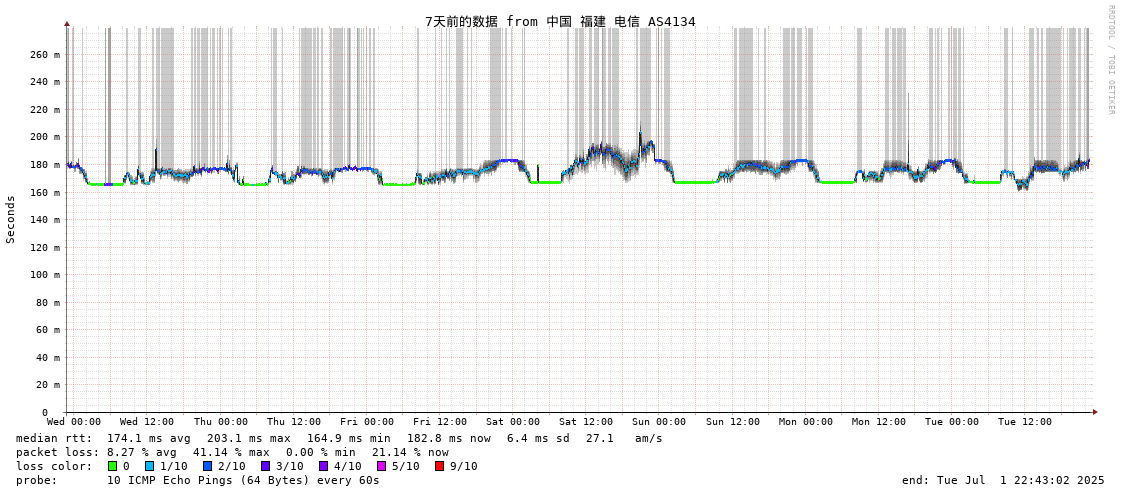1121x494 pixels.
Task: Select the 'Sat 00:00' time label
Action: pos(513,423)
